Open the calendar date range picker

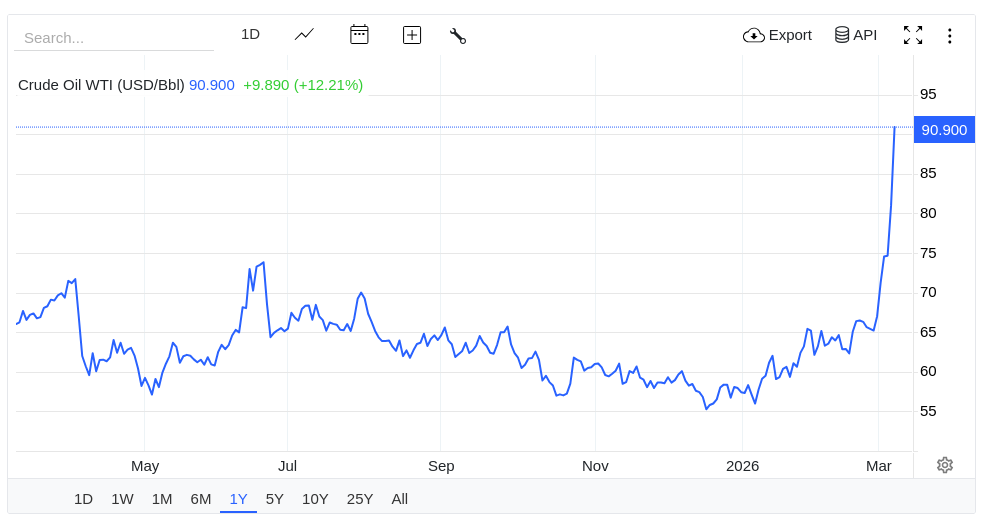[359, 35]
